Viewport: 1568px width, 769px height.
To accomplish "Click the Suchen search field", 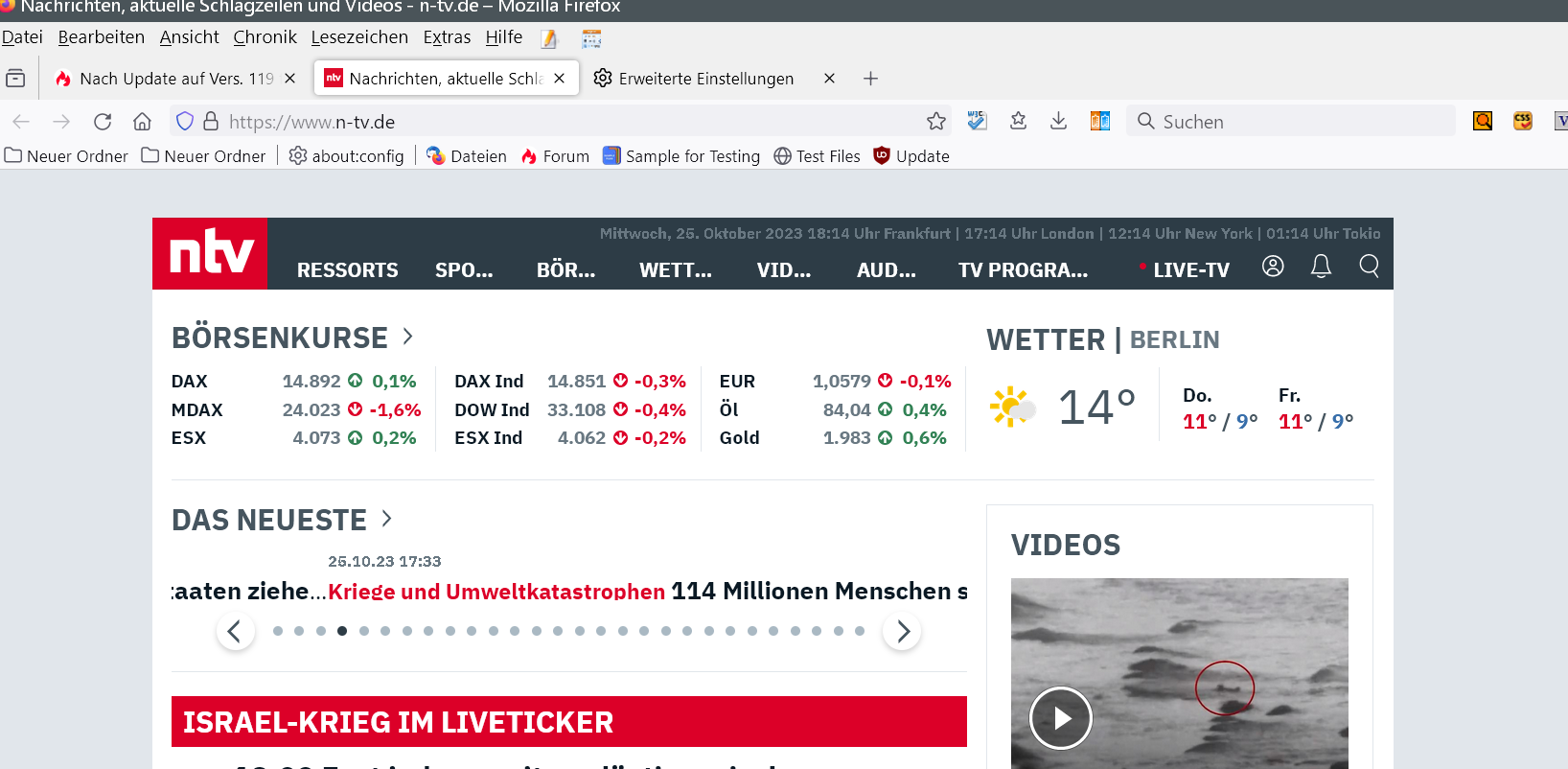I will (x=1291, y=122).
